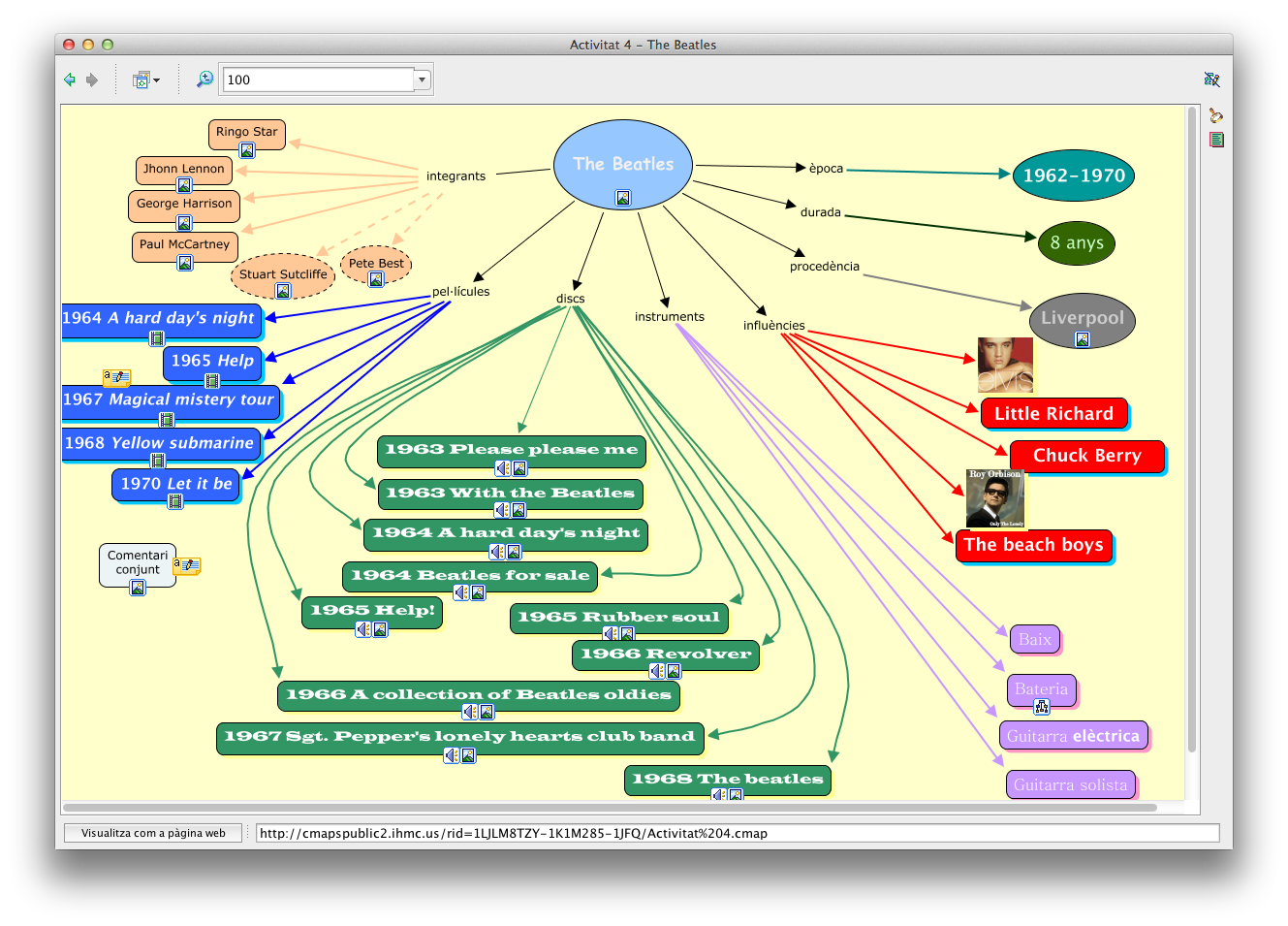Open the magnifying glass search tool
Viewport: 1288px width, 926px height.
click(1215, 116)
